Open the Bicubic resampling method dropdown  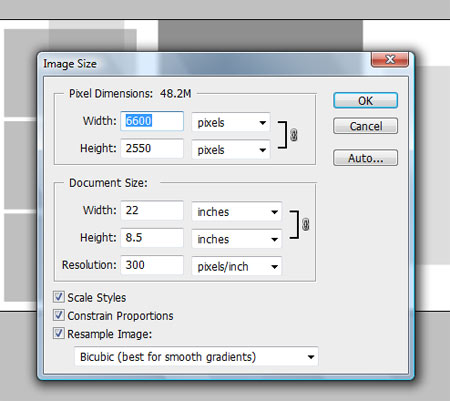(x=196, y=357)
